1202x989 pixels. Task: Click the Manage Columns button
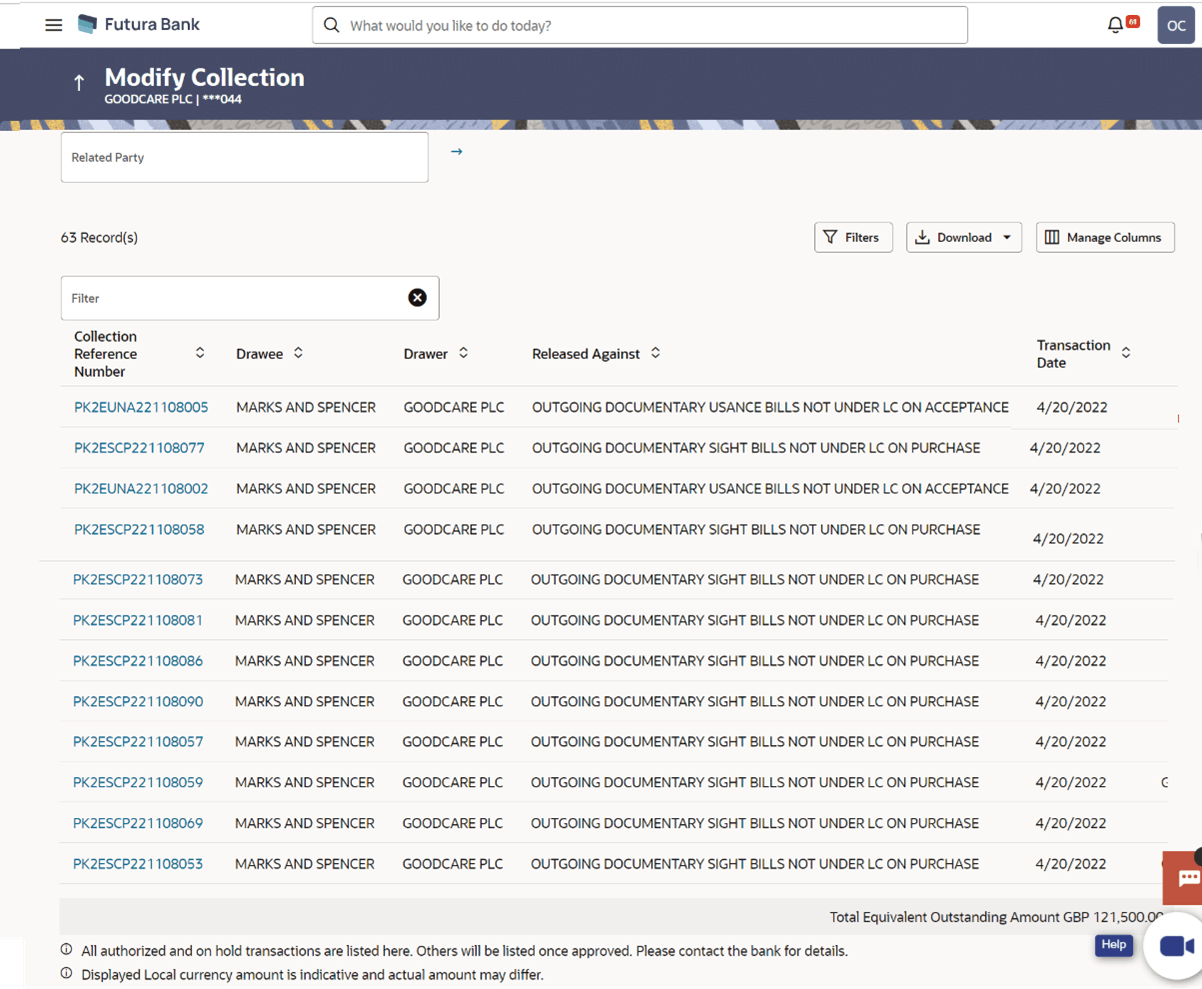click(1104, 238)
